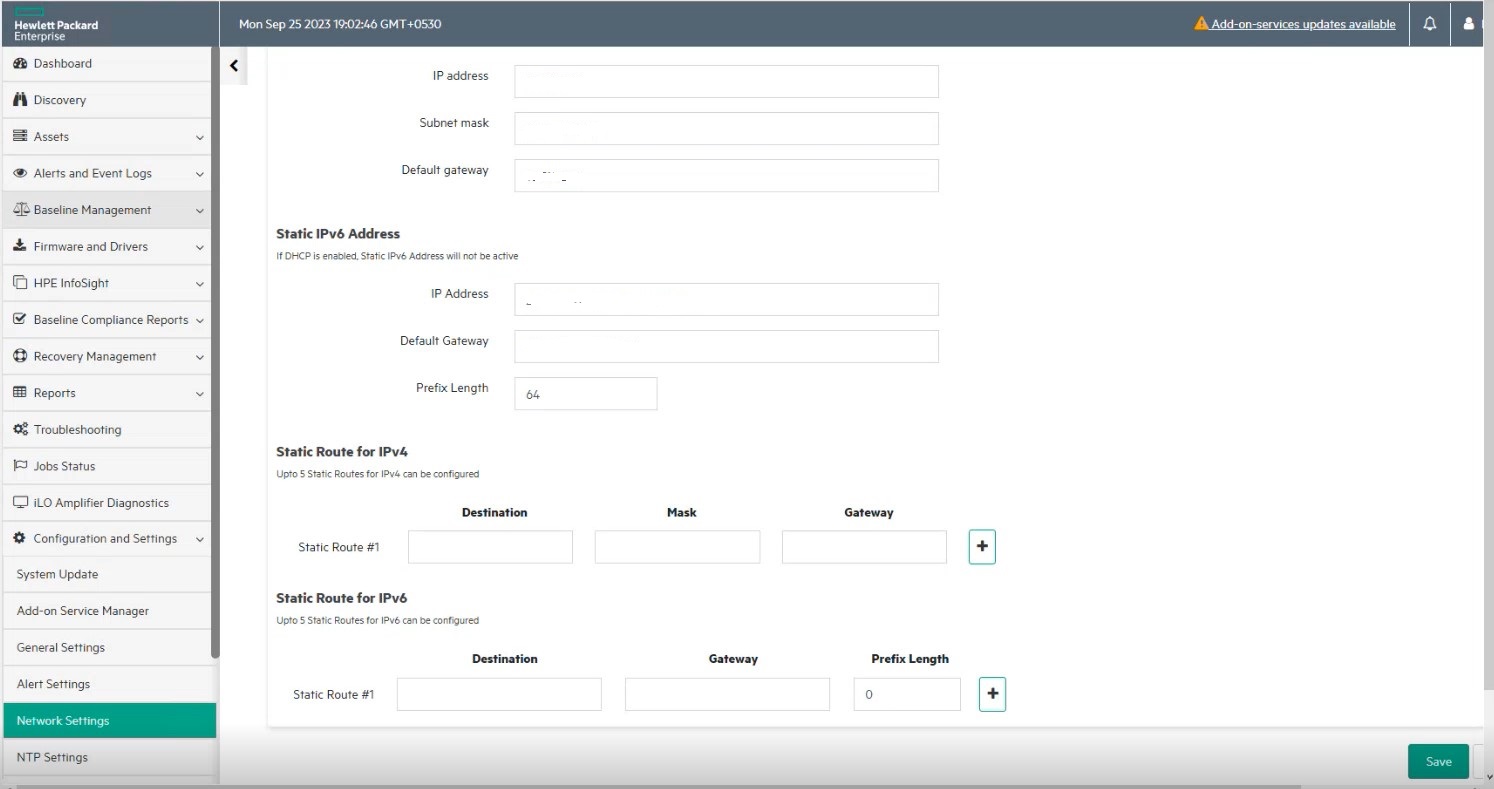
Task: Click the IPv6 Prefix Length field
Action: coord(906,693)
